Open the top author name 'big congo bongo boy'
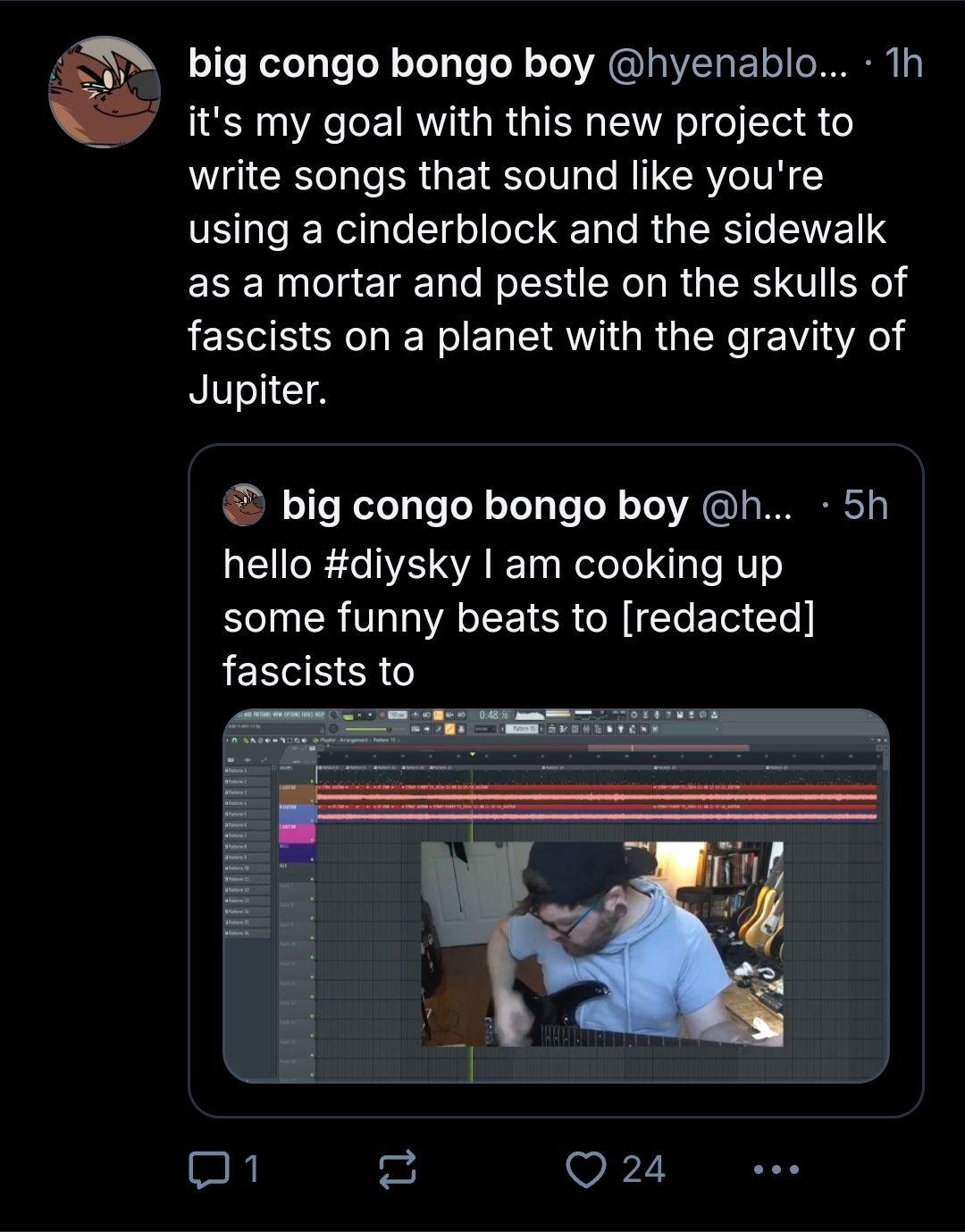 point(390,64)
